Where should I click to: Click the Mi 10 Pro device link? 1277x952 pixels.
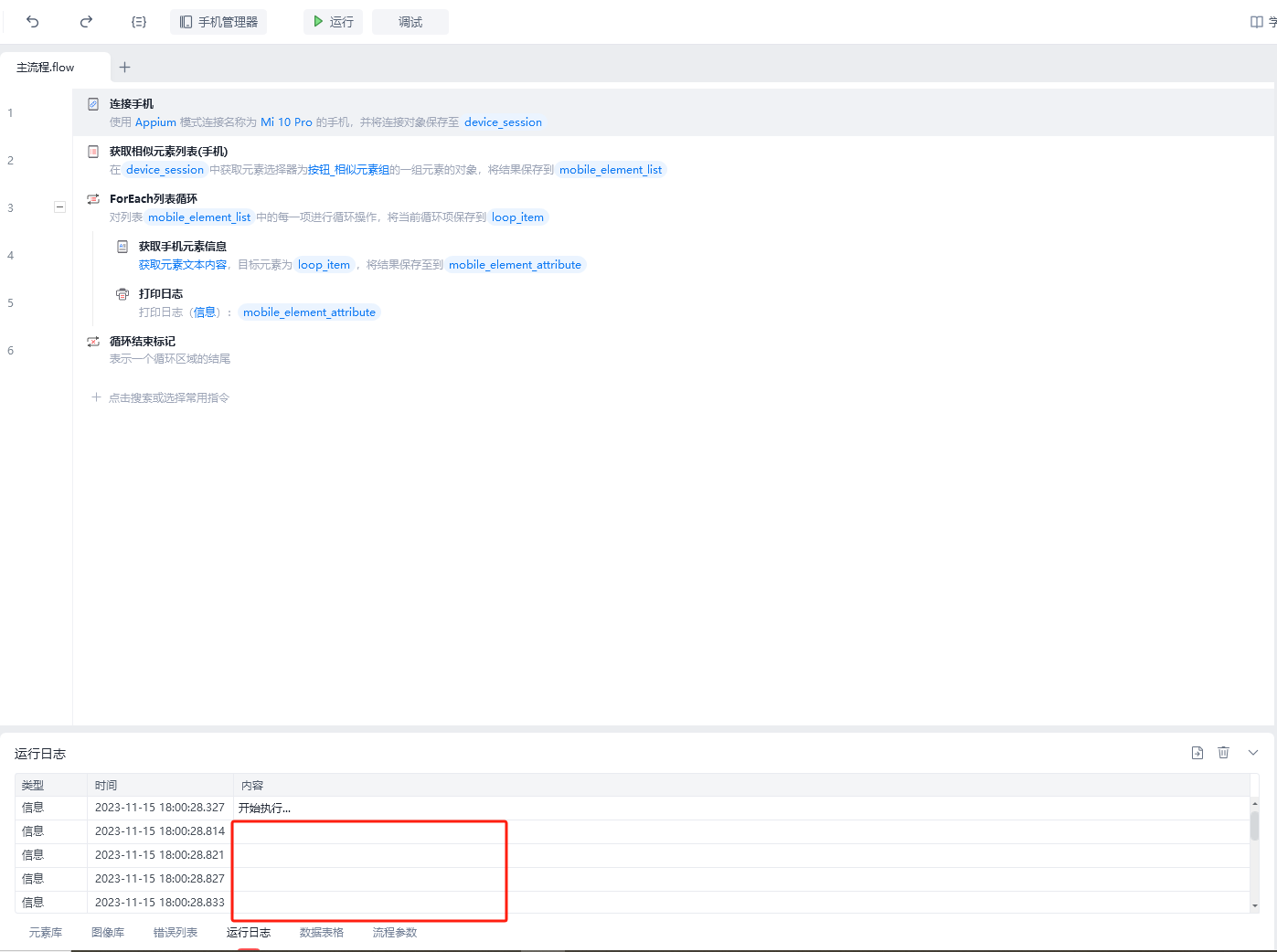(286, 122)
